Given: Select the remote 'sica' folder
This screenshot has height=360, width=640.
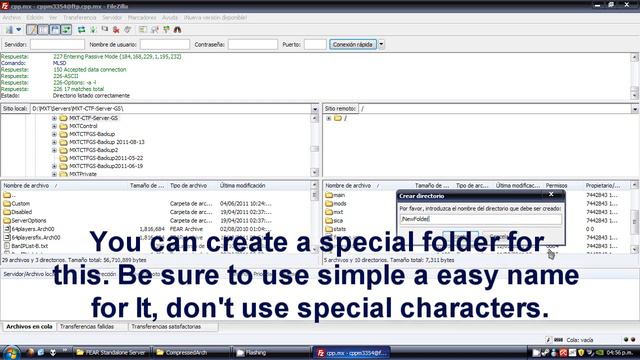Looking at the screenshot, I should coord(338,220).
